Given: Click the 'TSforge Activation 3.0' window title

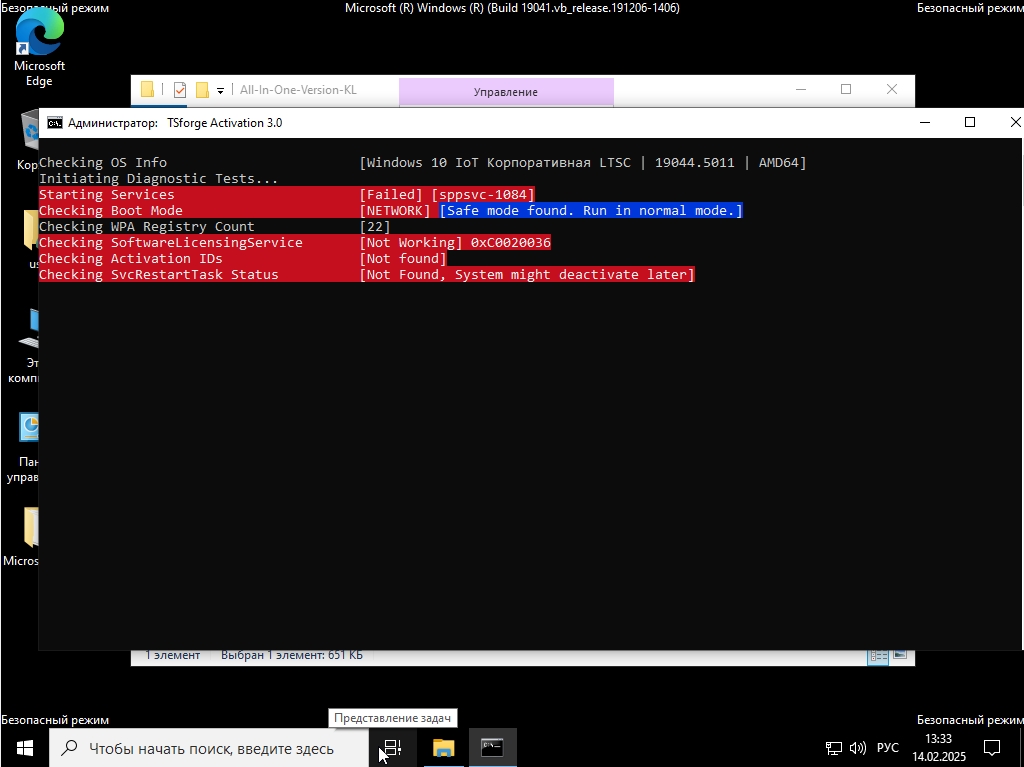Looking at the screenshot, I should tap(225, 123).
